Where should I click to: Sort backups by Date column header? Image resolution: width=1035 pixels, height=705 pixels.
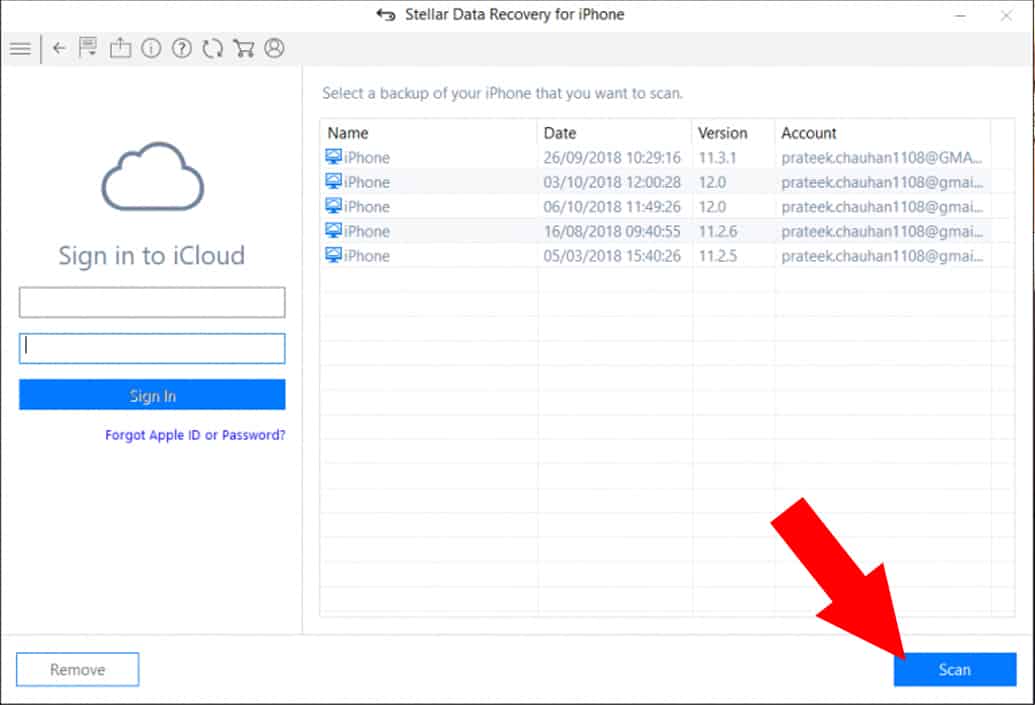pyautogui.click(x=560, y=133)
